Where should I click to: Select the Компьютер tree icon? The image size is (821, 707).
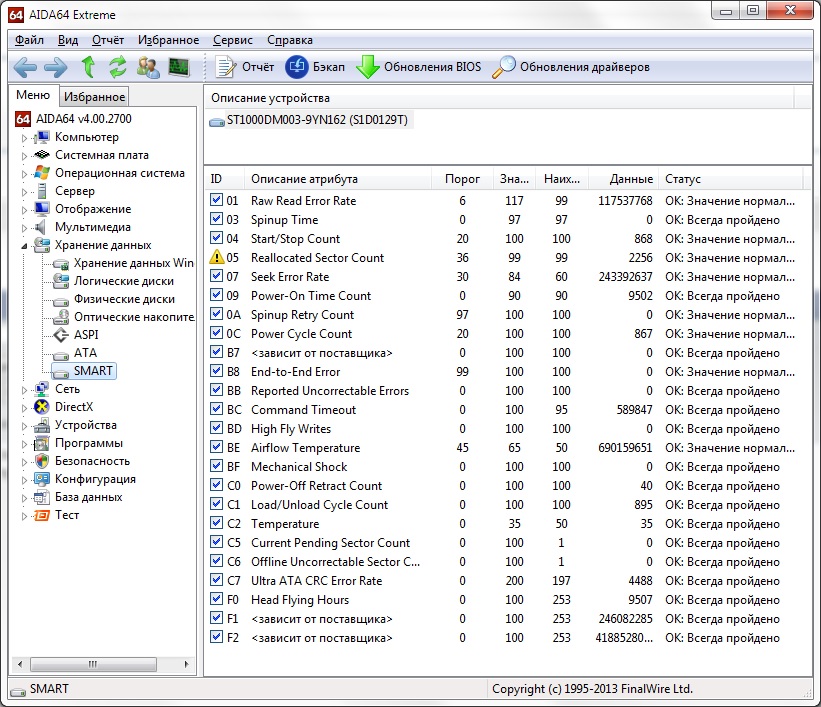[41, 137]
